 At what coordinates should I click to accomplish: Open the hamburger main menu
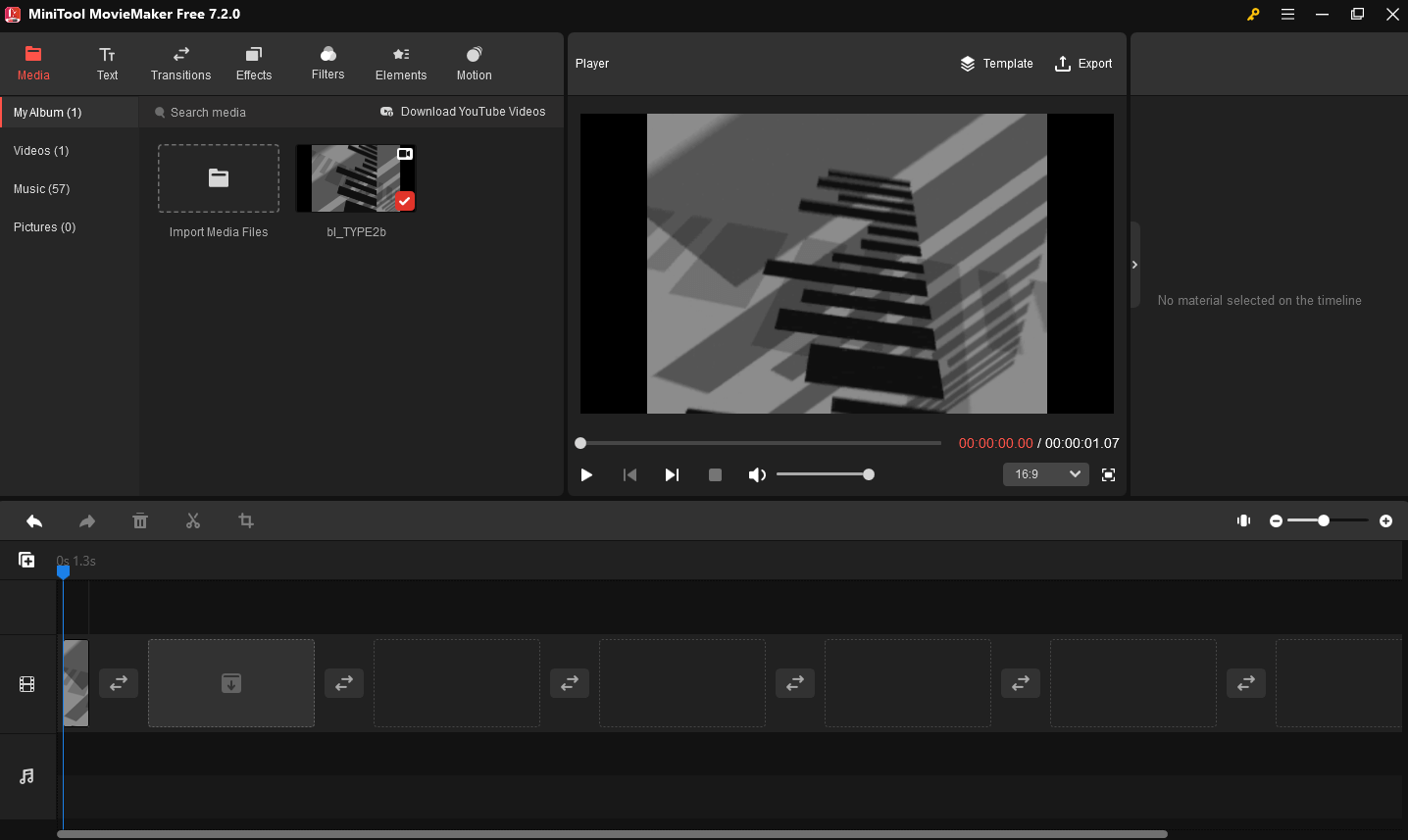click(x=1287, y=14)
